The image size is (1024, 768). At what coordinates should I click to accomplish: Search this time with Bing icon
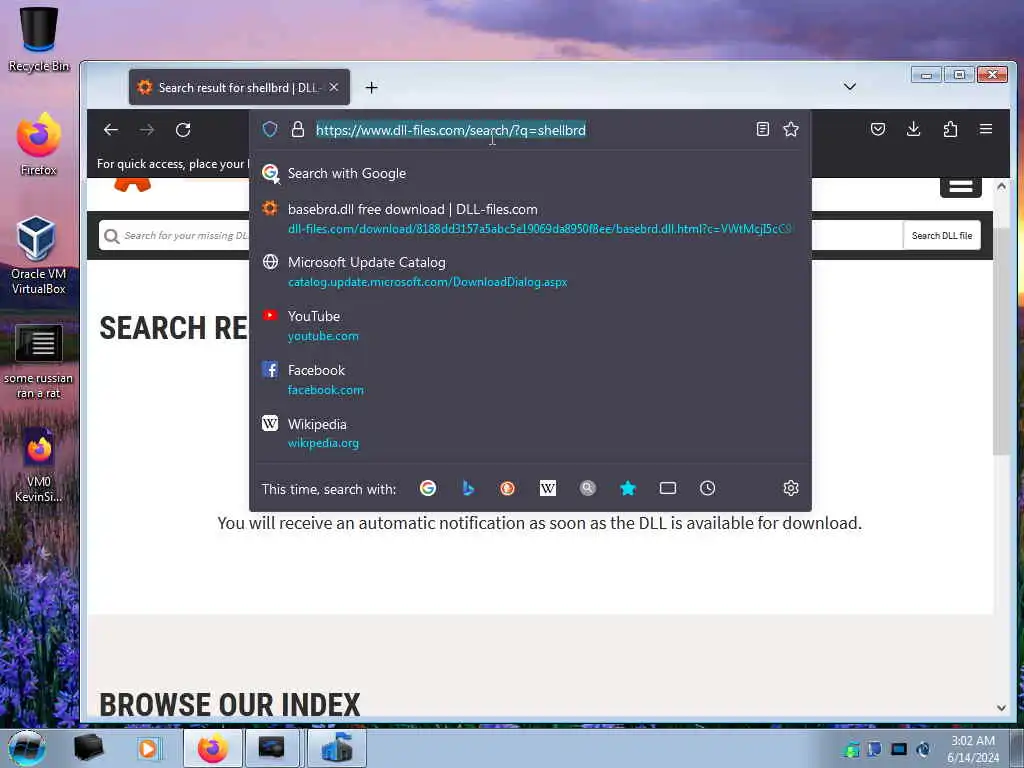(468, 488)
